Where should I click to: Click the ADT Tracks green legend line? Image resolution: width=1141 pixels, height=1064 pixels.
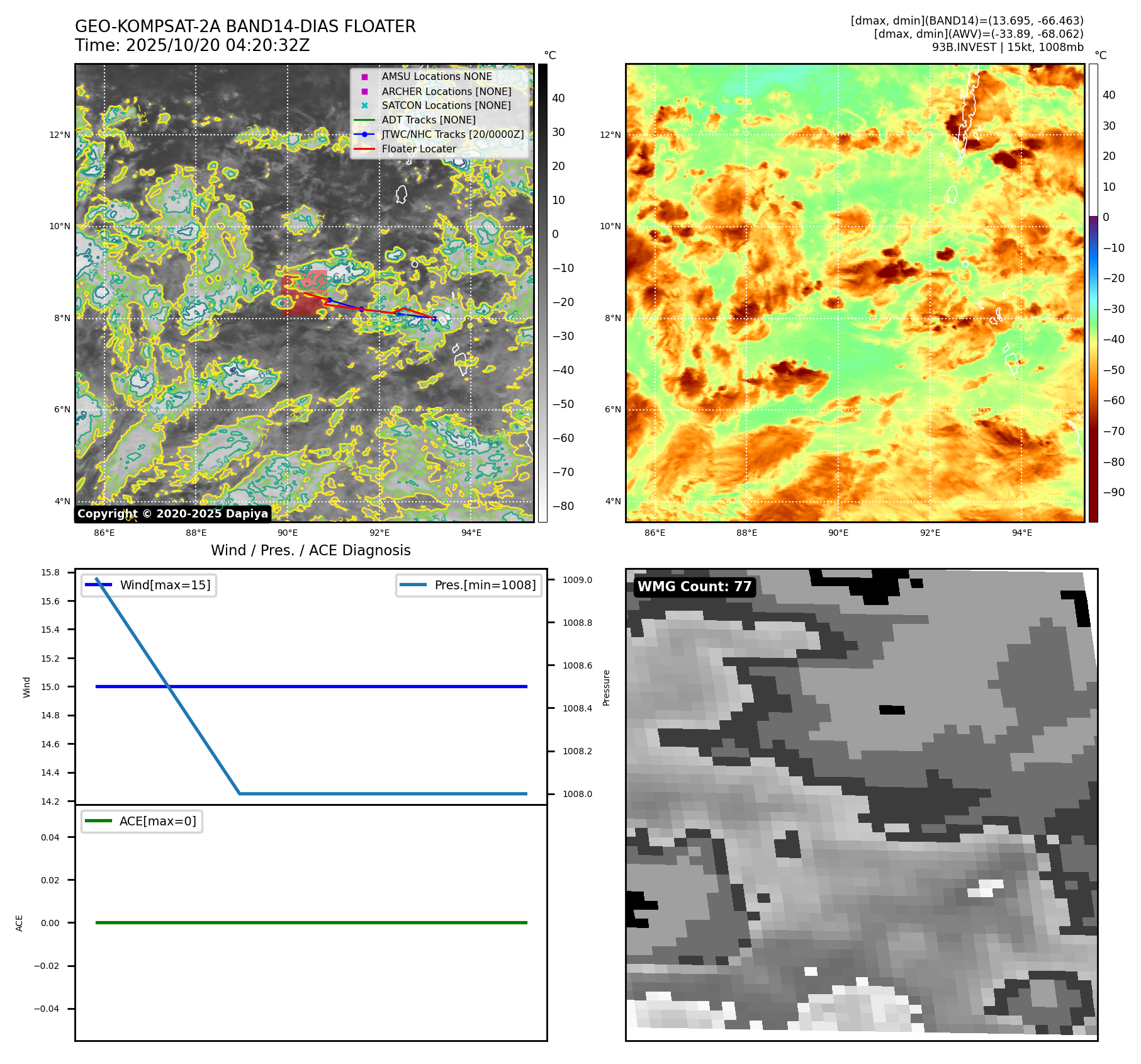(364, 120)
